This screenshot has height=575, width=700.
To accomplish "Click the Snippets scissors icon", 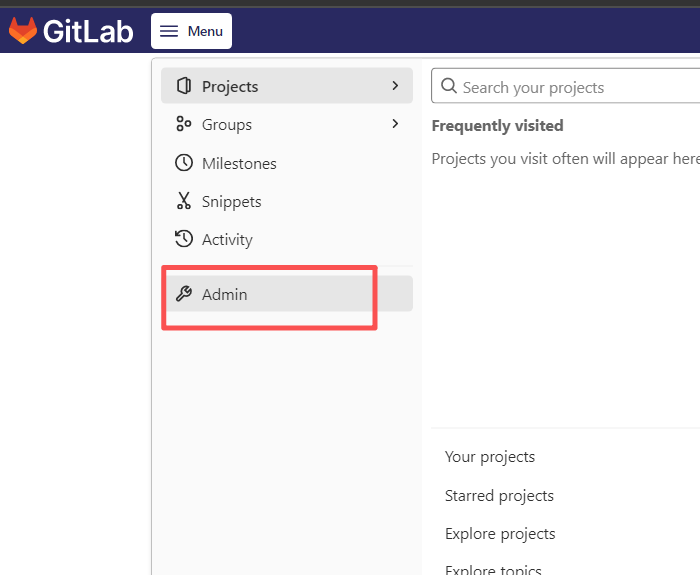I will pos(184,201).
